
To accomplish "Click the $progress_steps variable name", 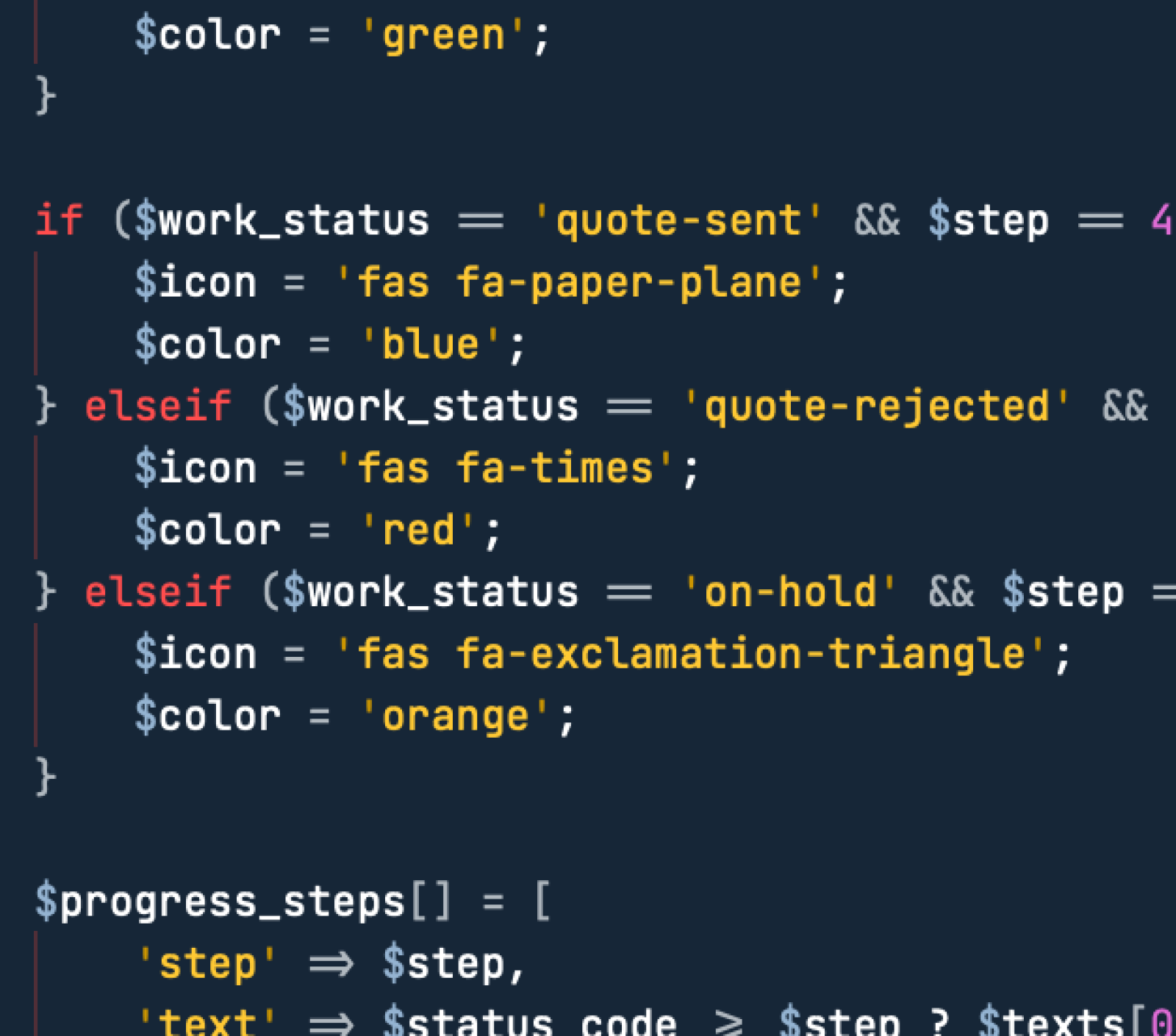I will click(220, 902).
